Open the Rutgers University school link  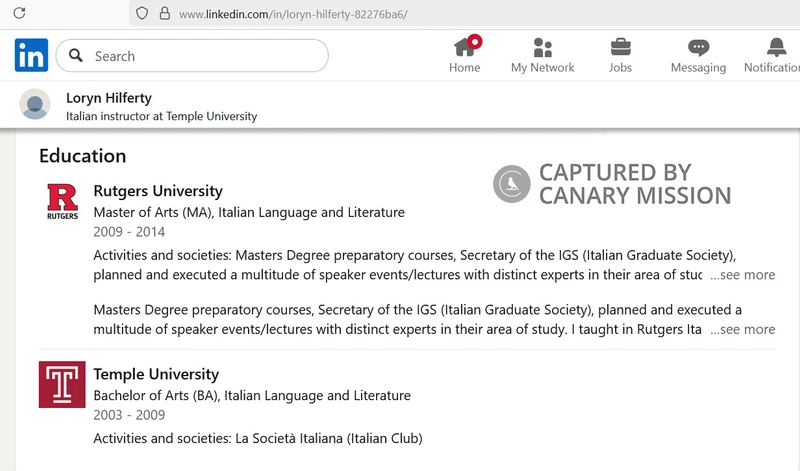(x=158, y=191)
